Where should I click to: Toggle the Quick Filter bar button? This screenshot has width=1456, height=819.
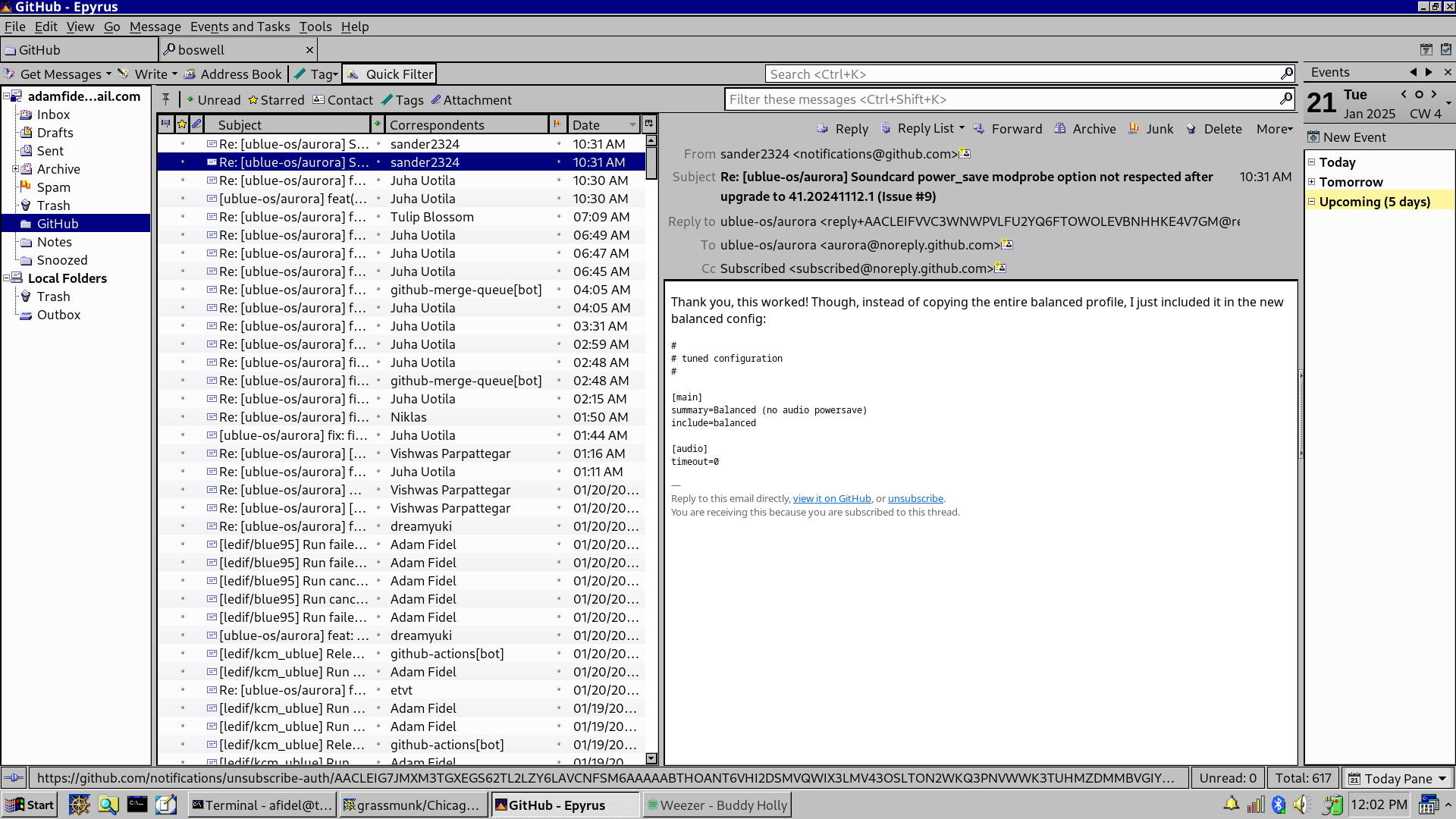tap(390, 74)
